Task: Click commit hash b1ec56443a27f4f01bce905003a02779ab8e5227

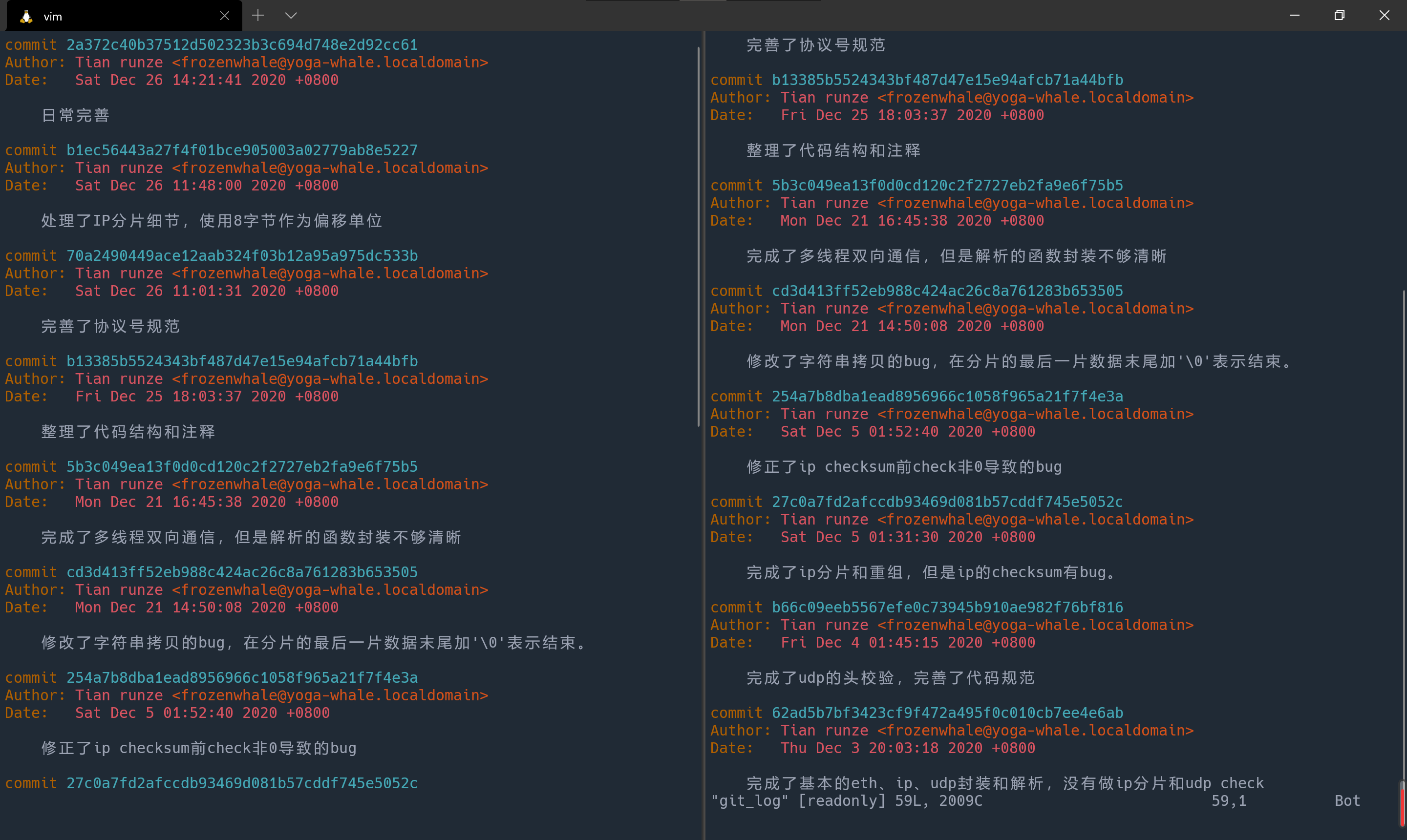Action: 242,150
